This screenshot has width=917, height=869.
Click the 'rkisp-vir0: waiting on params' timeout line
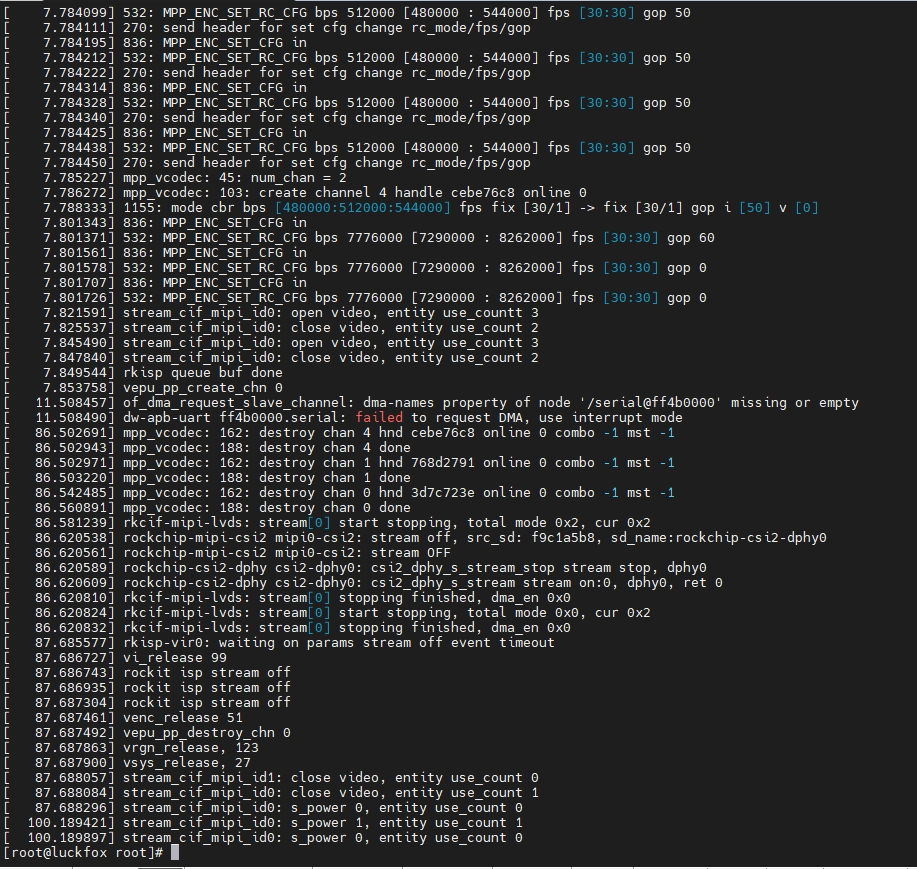(279, 643)
